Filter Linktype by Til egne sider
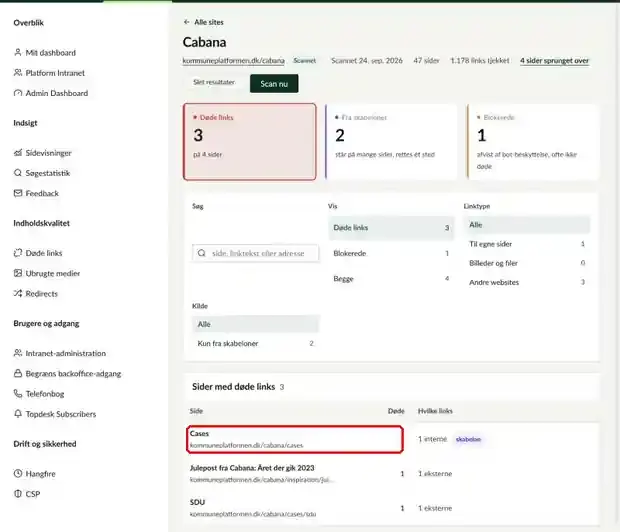Viewport: 620px width, 532px height. tap(527, 244)
